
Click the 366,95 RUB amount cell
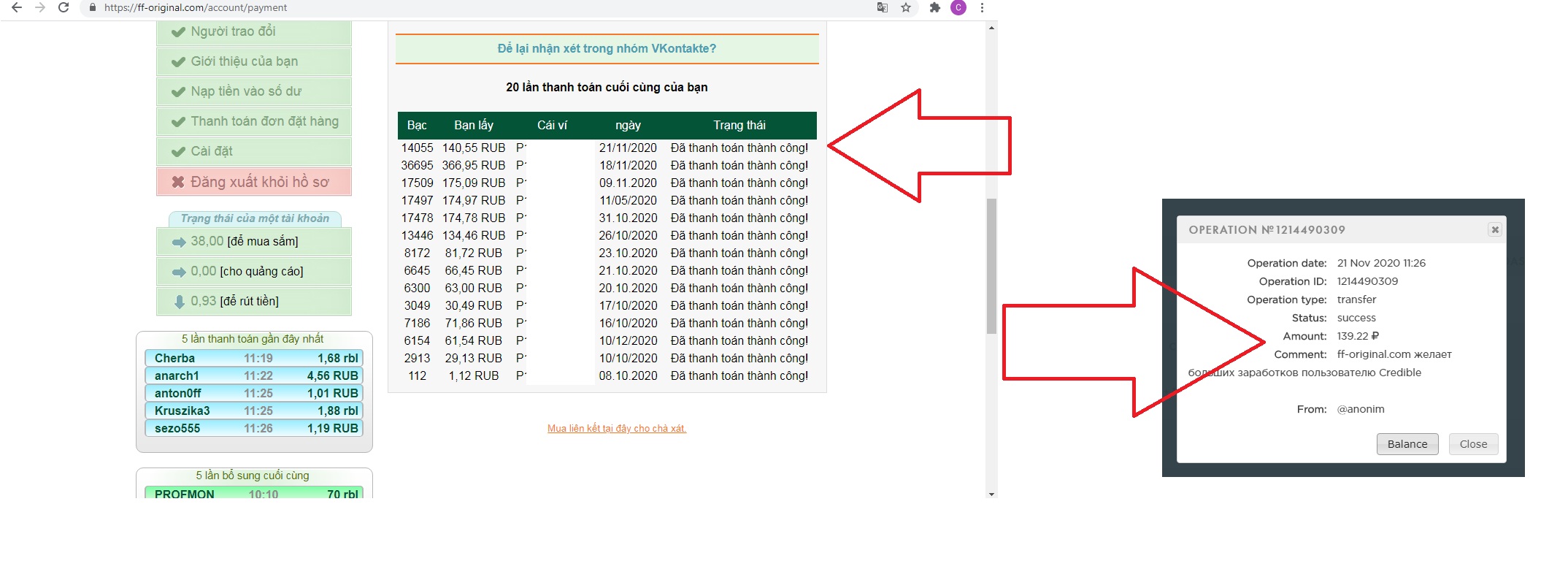pyautogui.click(x=474, y=165)
